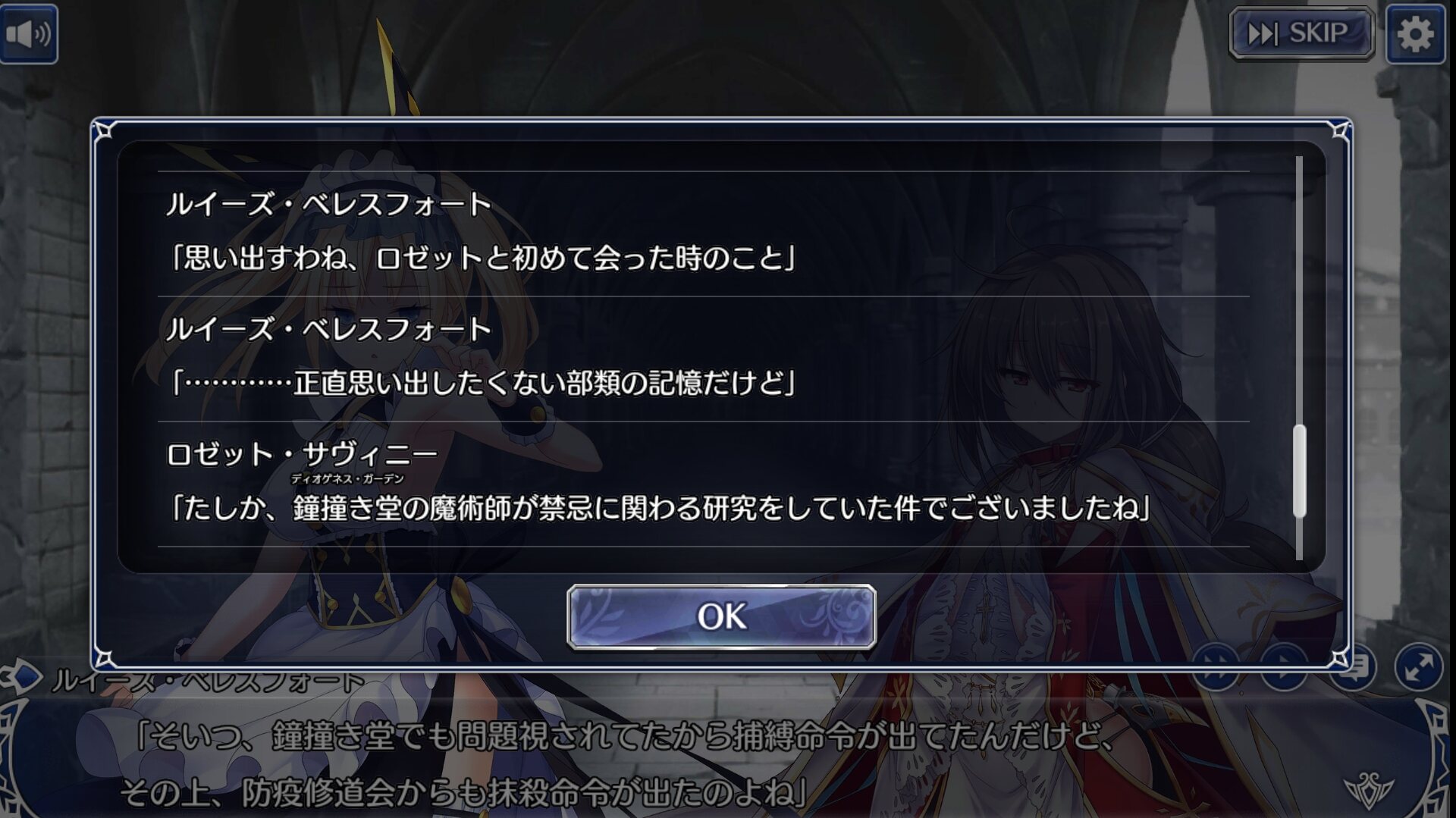Click first ルイーズ・ベレスフォート name in the log
1456x818 pixels.
click(x=328, y=204)
